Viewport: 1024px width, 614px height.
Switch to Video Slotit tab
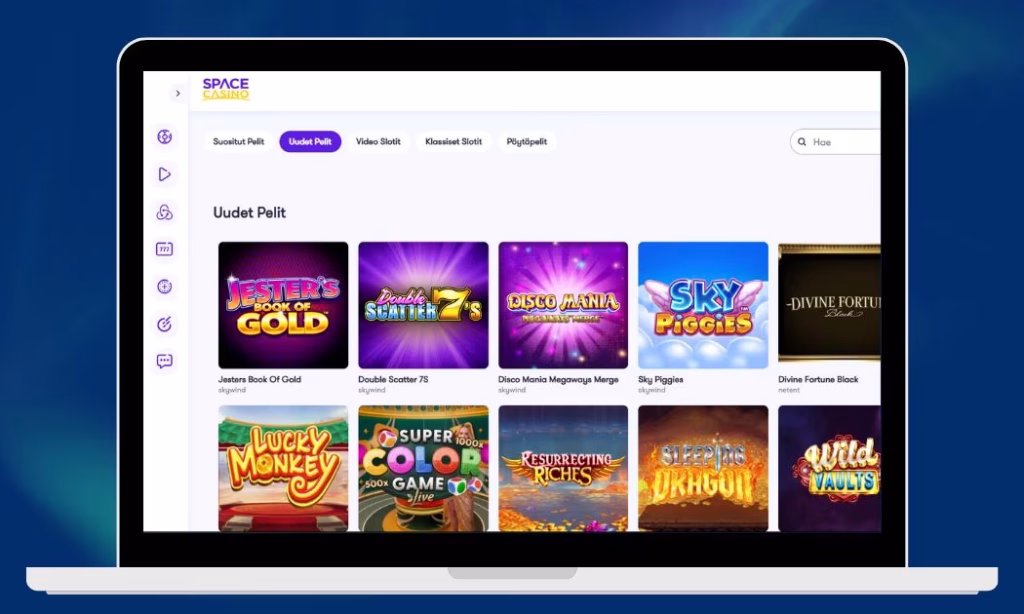(378, 142)
